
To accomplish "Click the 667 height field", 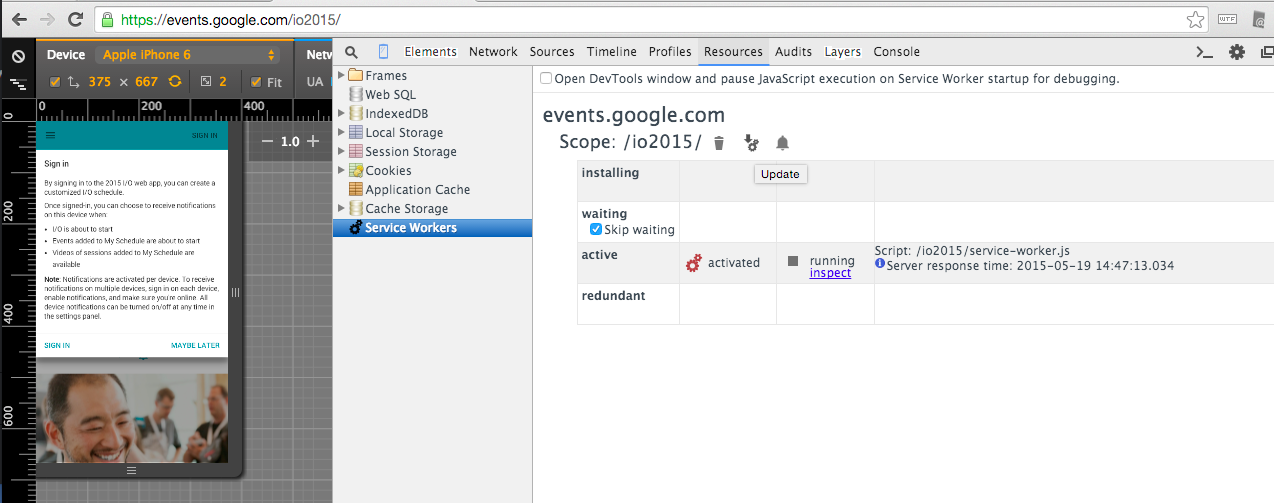I will click(146, 82).
